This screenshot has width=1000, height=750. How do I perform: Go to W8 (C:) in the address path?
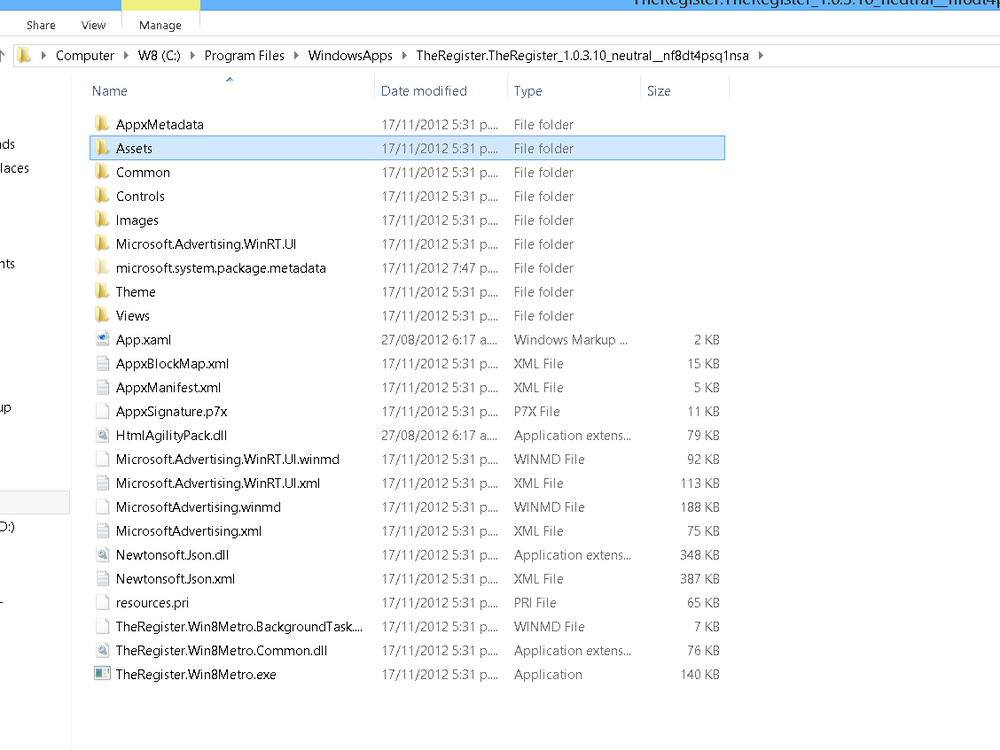coord(159,55)
